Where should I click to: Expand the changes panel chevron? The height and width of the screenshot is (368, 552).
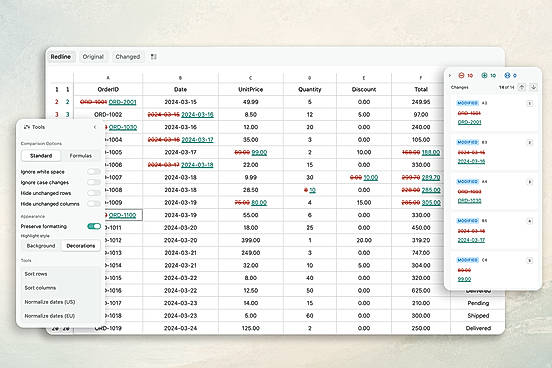click(450, 75)
